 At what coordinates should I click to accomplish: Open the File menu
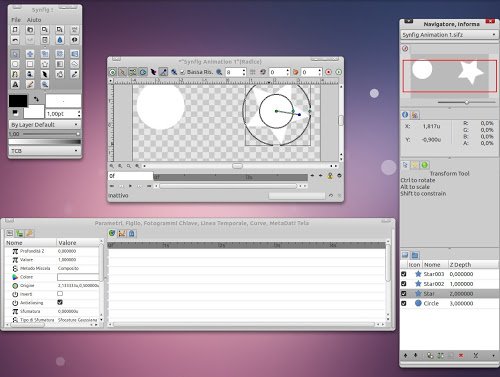[16, 20]
